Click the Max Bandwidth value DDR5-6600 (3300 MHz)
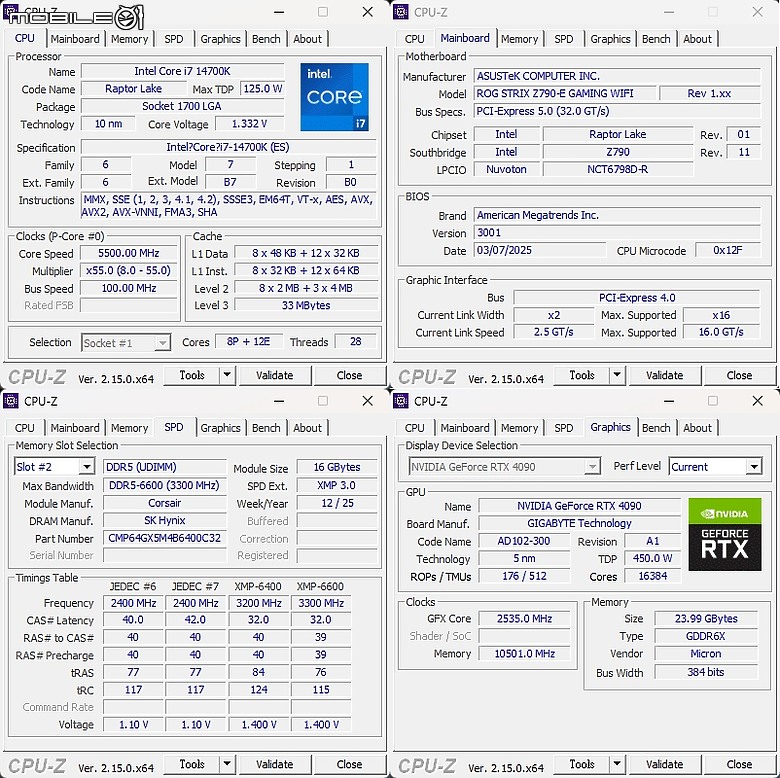The height and width of the screenshot is (778, 780). click(x=165, y=485)
